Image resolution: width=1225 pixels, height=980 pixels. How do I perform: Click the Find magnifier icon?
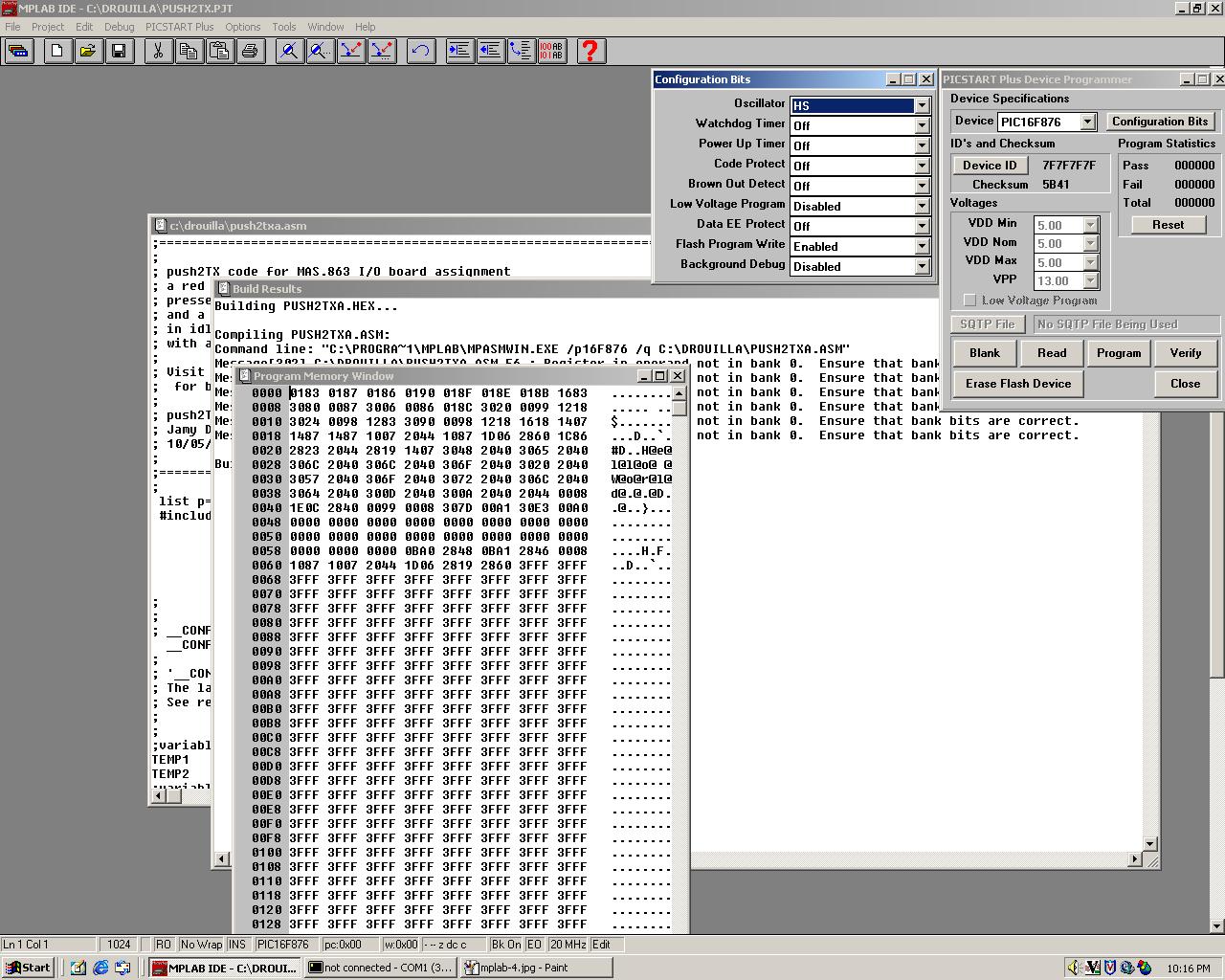(x=290, y=51)
